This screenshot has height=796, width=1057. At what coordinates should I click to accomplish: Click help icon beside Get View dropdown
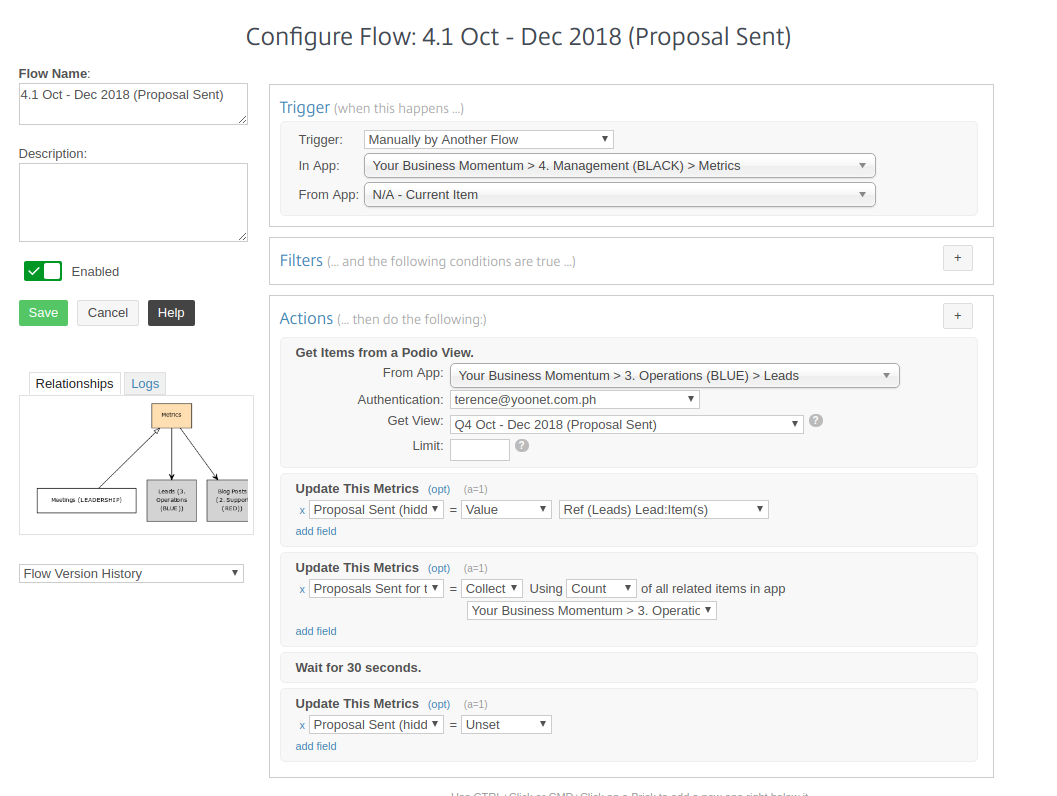click(x=816, y=421)
